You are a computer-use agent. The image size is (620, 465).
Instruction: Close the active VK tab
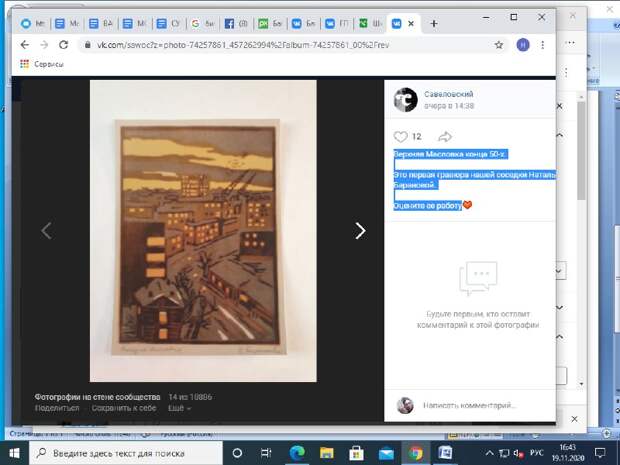411,24
